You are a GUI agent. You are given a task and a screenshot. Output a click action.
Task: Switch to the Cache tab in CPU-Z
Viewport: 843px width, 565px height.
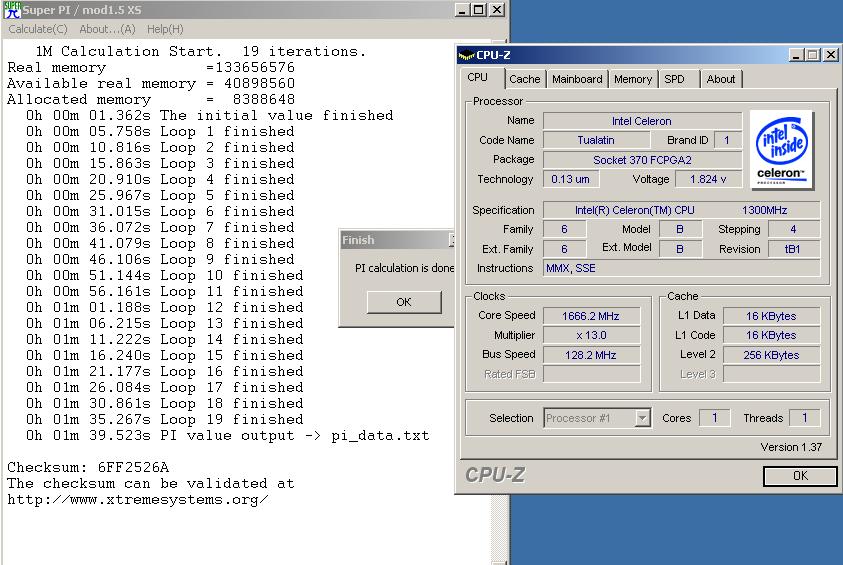click(x=525, y=79)
